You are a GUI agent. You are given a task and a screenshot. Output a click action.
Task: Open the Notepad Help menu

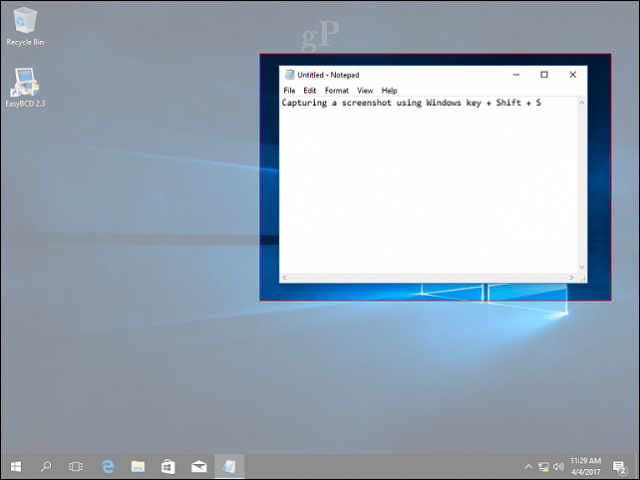(389, 91)
